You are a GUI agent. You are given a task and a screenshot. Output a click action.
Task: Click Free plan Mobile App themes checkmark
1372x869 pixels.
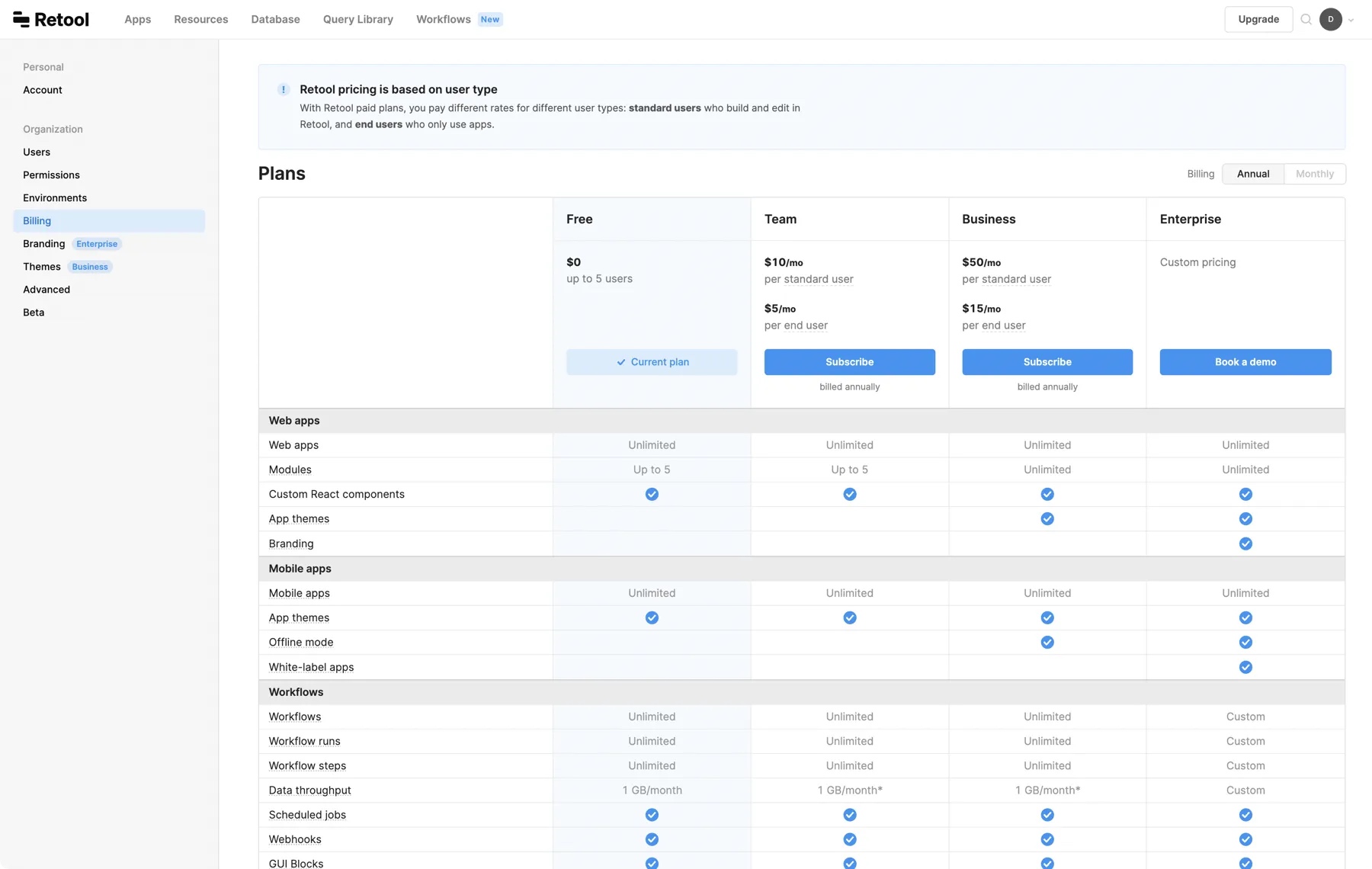click(x=652, y=617)
